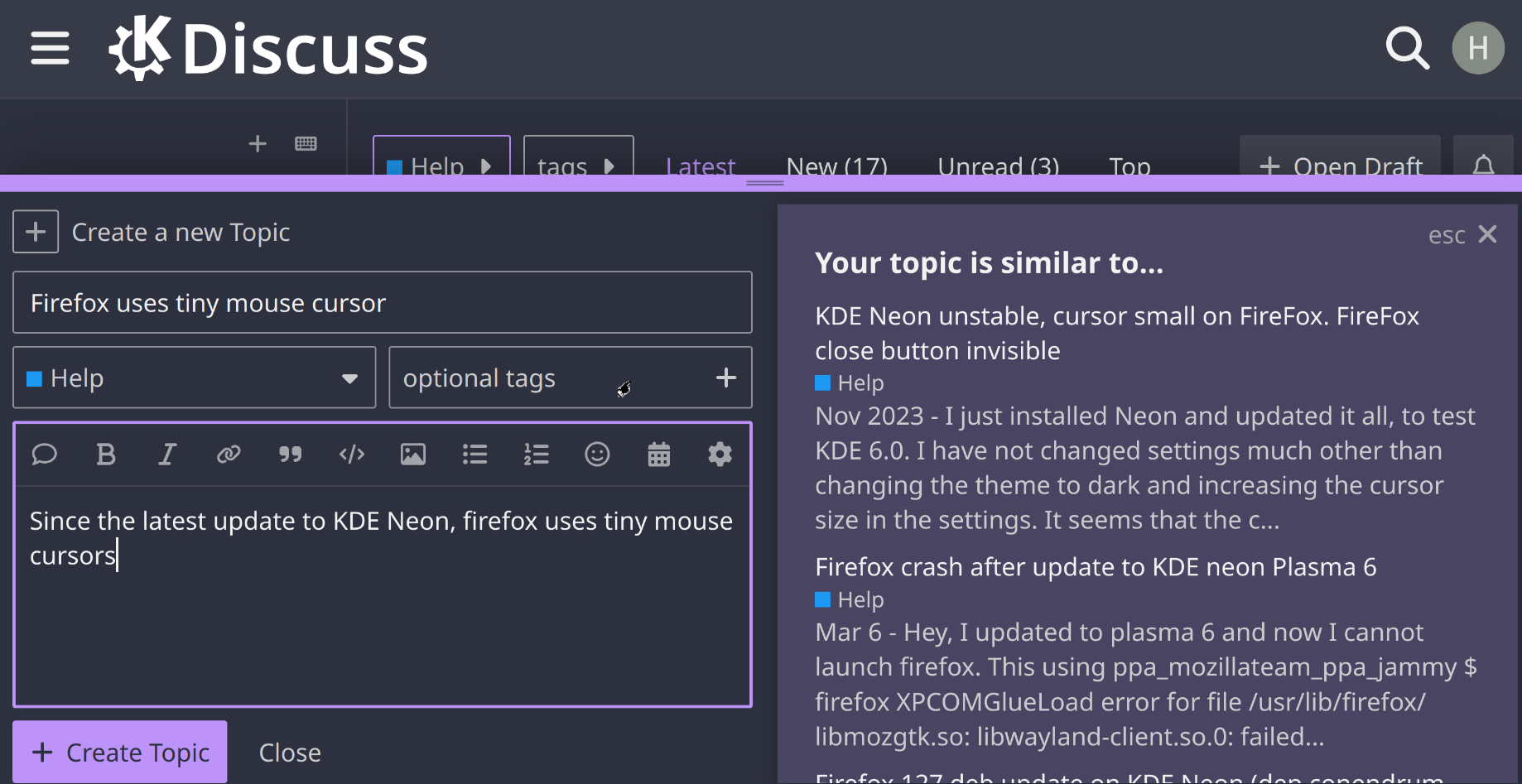This screenshot has width=1522, height=784.
Task: Open the emoji picker
Action: (x=597, y=455)
